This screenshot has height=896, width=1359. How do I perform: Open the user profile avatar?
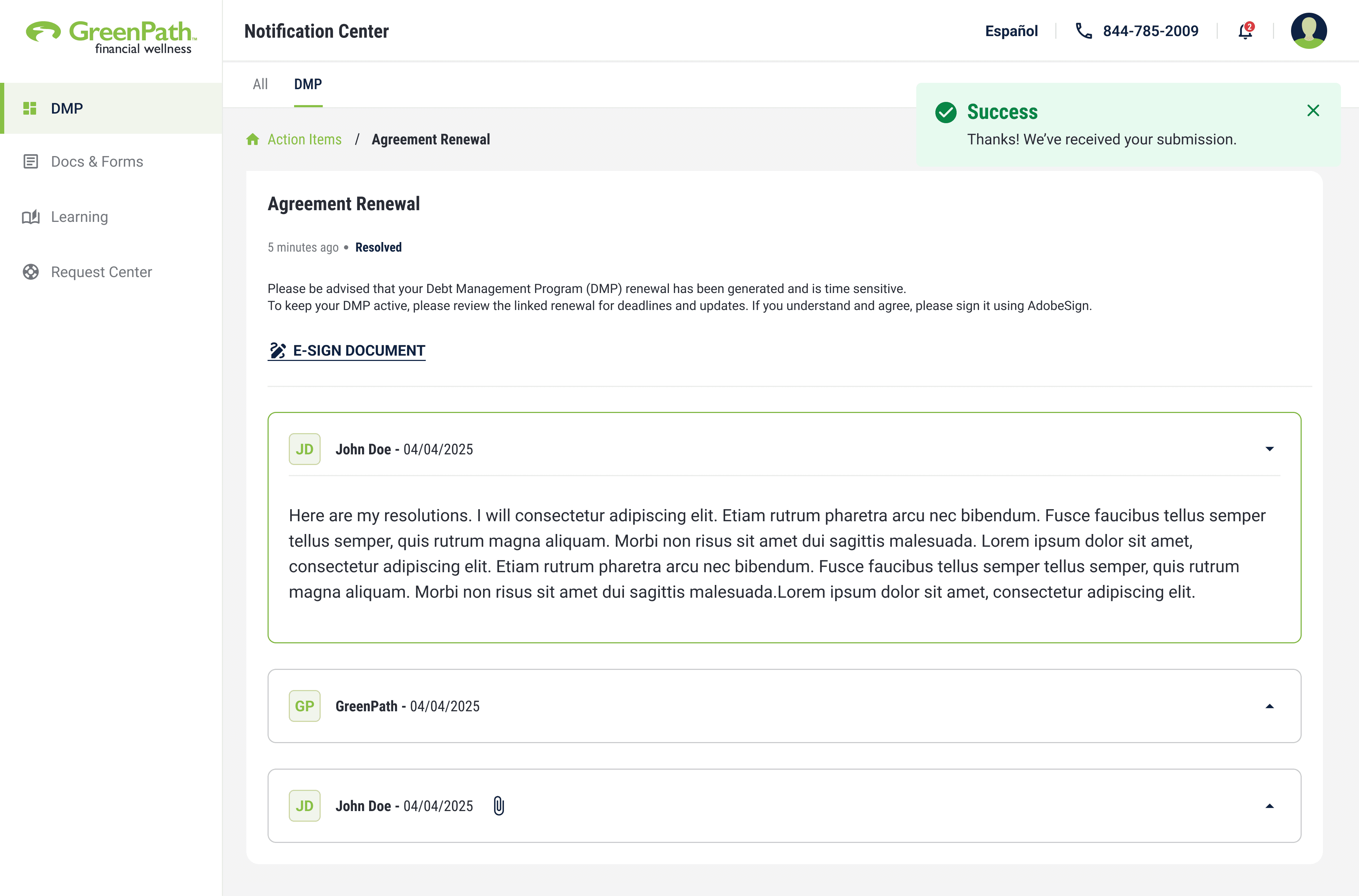pos(1308,31)
